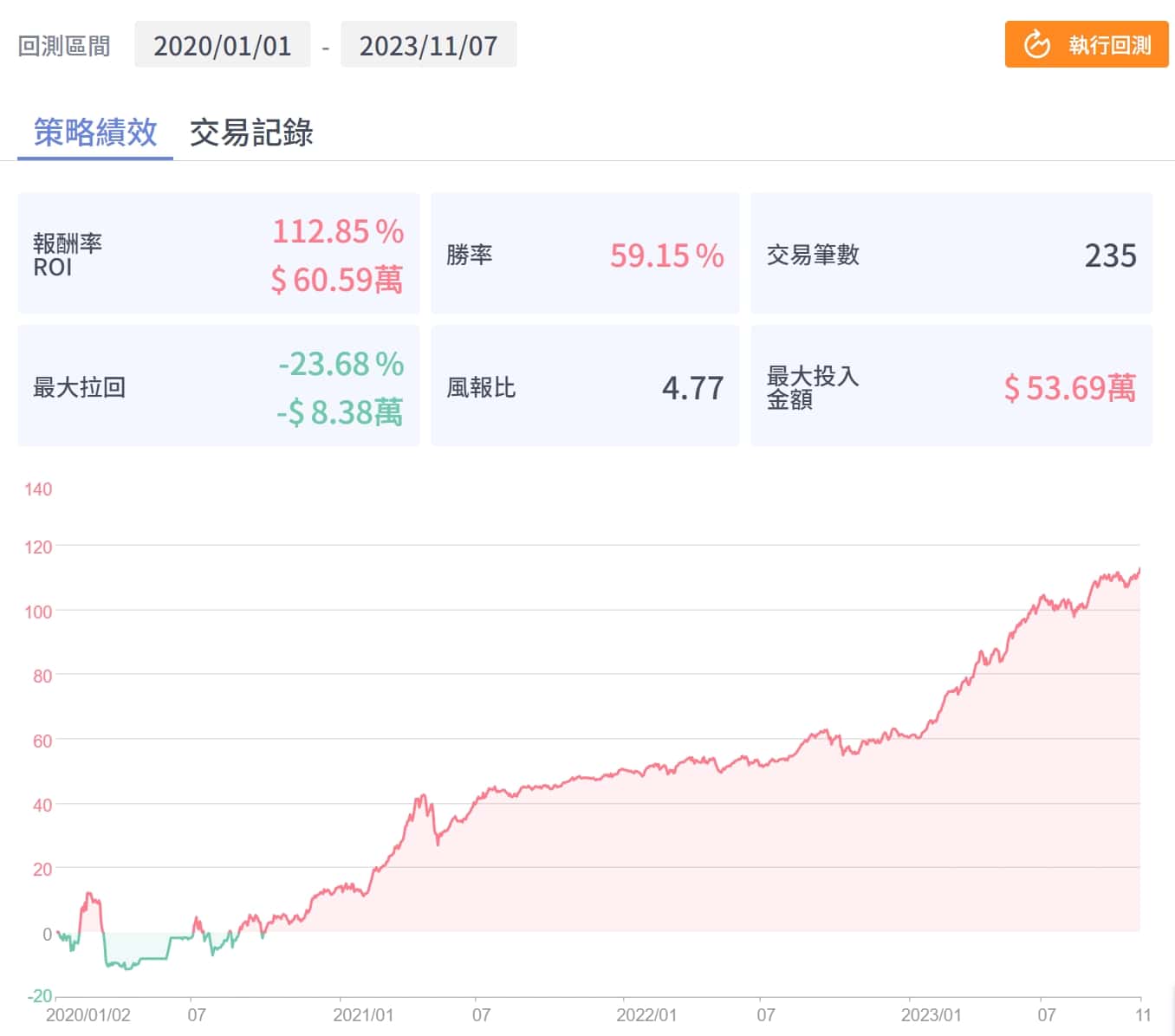The image size is (1175, 1036).
Task: Click the 100 y-axis label
Action: tap(38, 612)
